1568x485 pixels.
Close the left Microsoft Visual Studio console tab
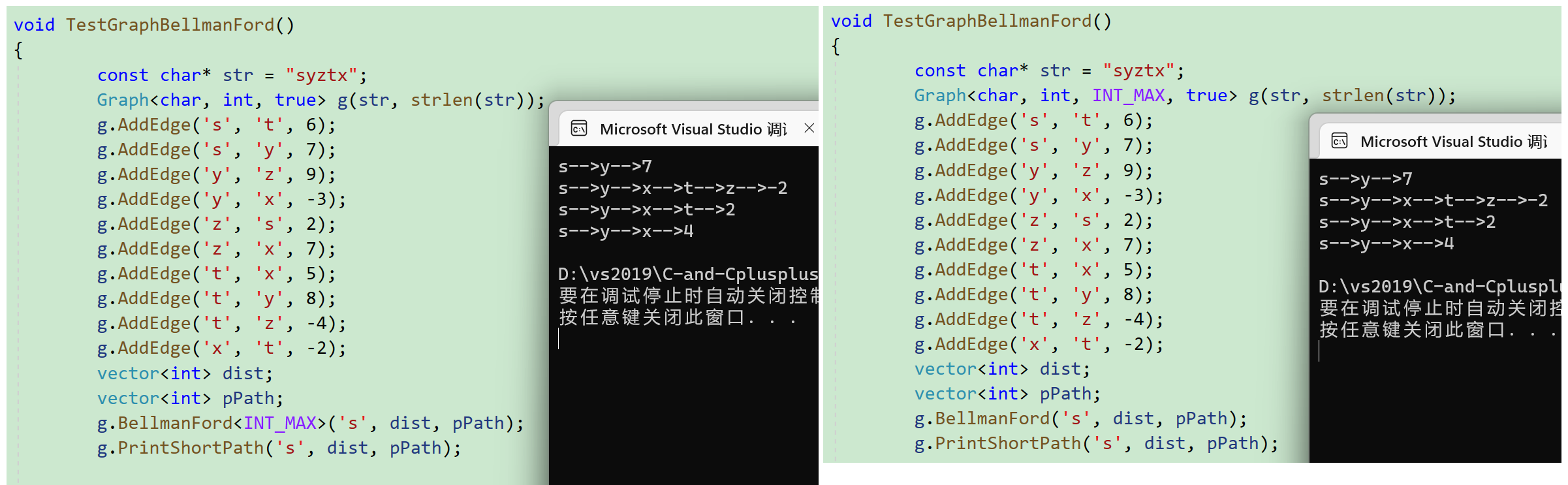[809, 129]
